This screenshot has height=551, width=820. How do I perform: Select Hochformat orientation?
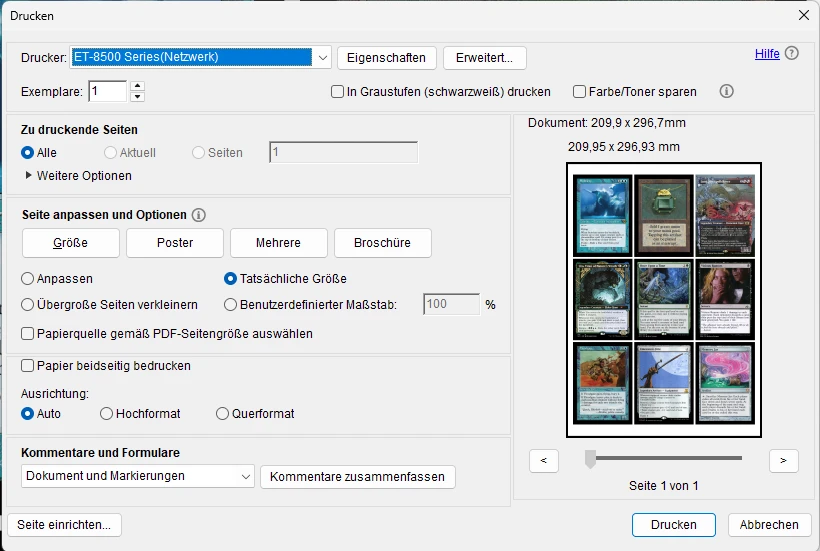pos(106,414)
